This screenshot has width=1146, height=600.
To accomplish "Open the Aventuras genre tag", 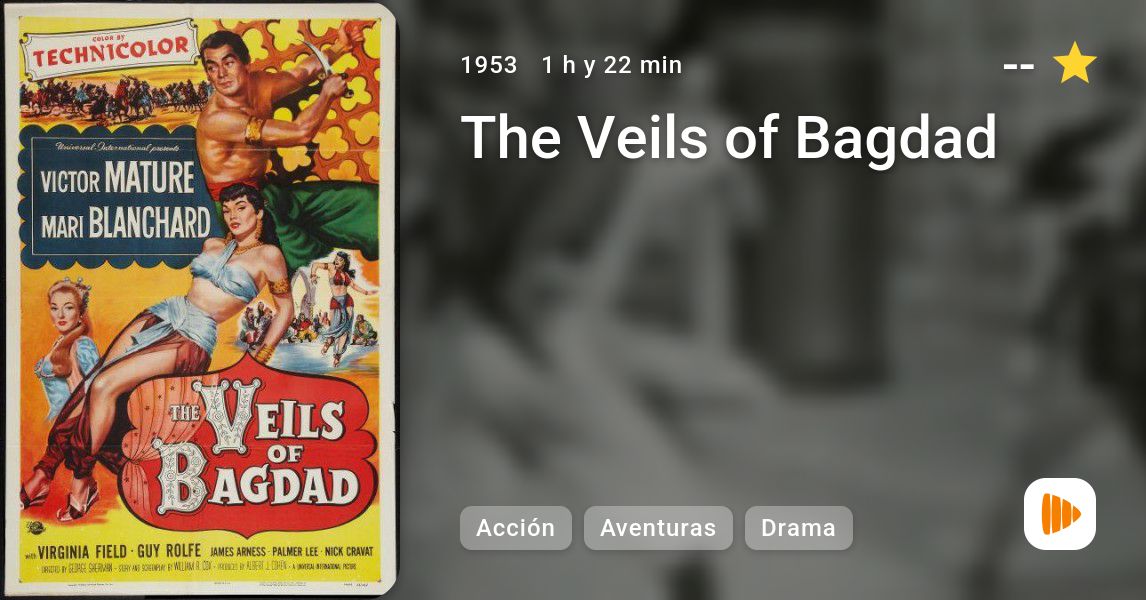I will [658, 528].
